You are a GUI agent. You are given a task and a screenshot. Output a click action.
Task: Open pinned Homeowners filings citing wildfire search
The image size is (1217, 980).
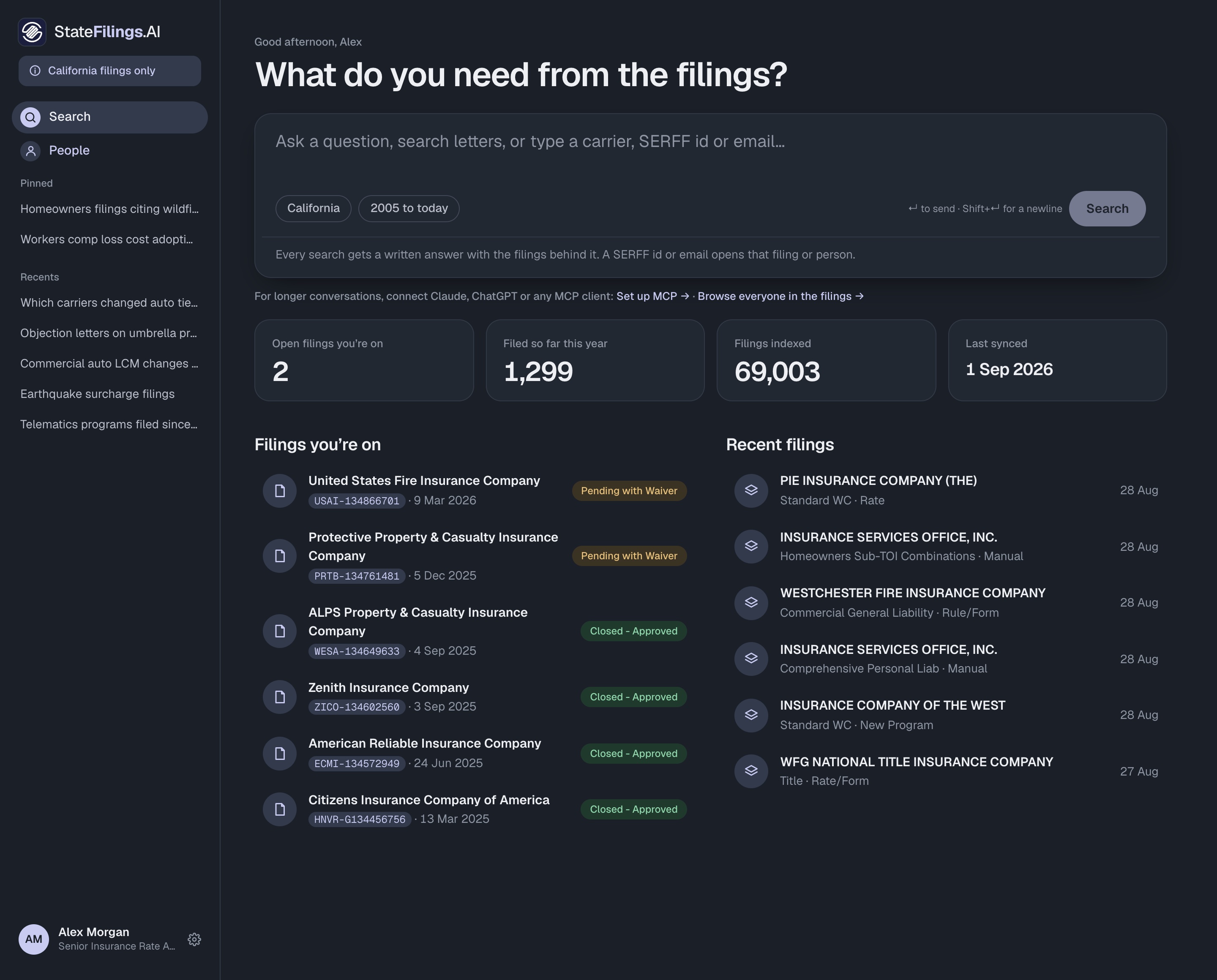coord(109,209)
